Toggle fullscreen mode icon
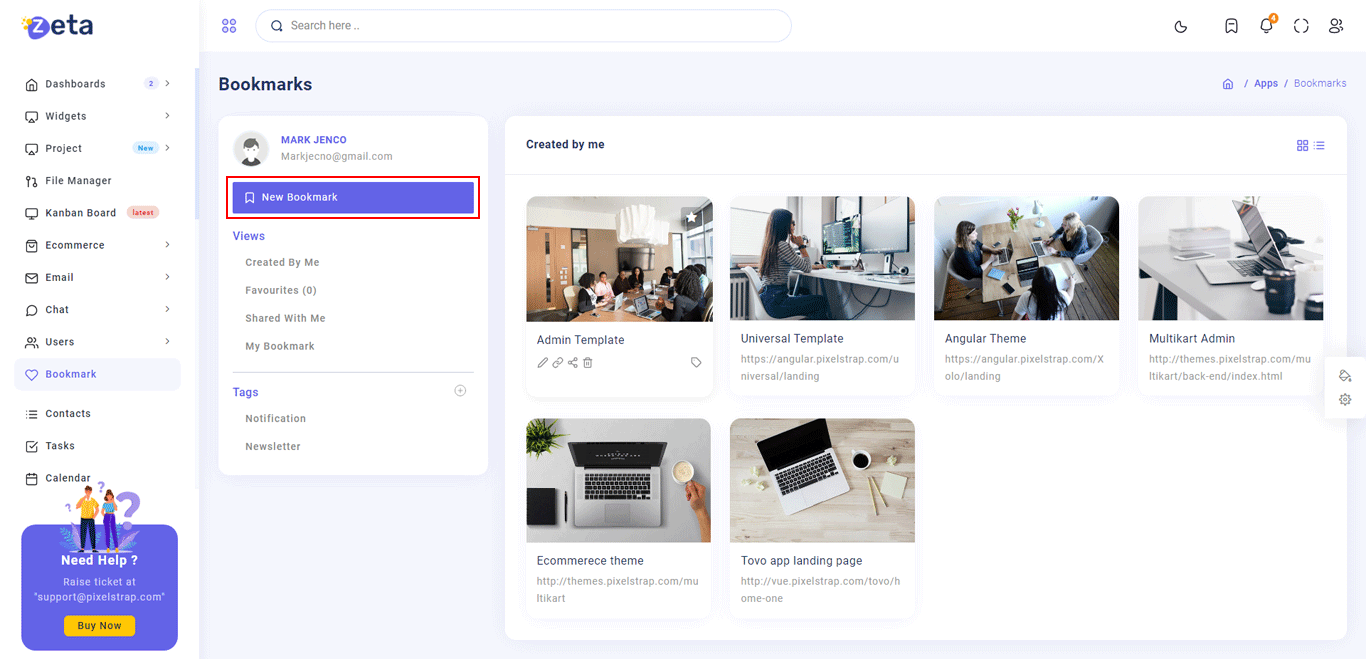 [1301, 26]
